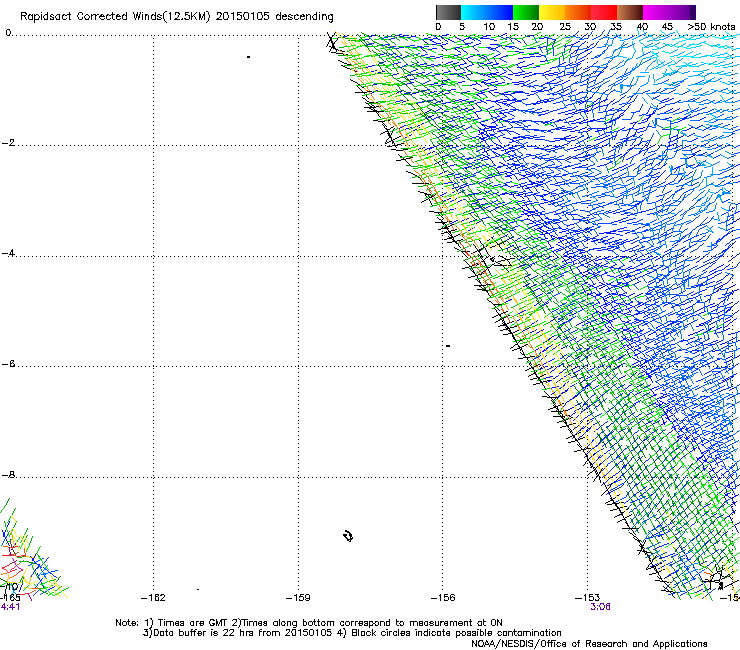740x650 pixels.
Task: Click the chart title 'Rapidscat Corrected Winds(12.5KM)'
Action: coord(115,17)
